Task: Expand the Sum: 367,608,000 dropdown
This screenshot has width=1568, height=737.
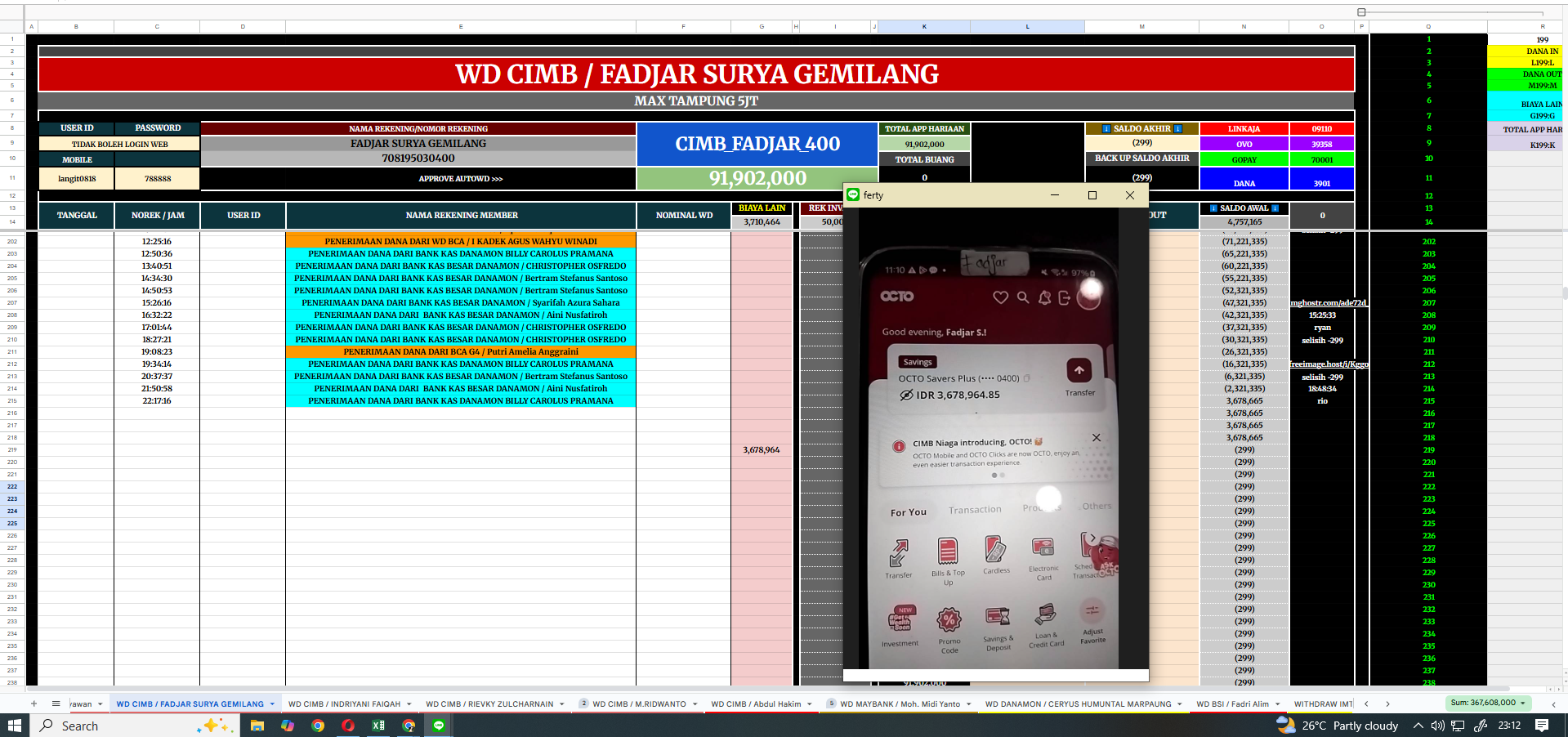Action: (x=1523, y=703)
